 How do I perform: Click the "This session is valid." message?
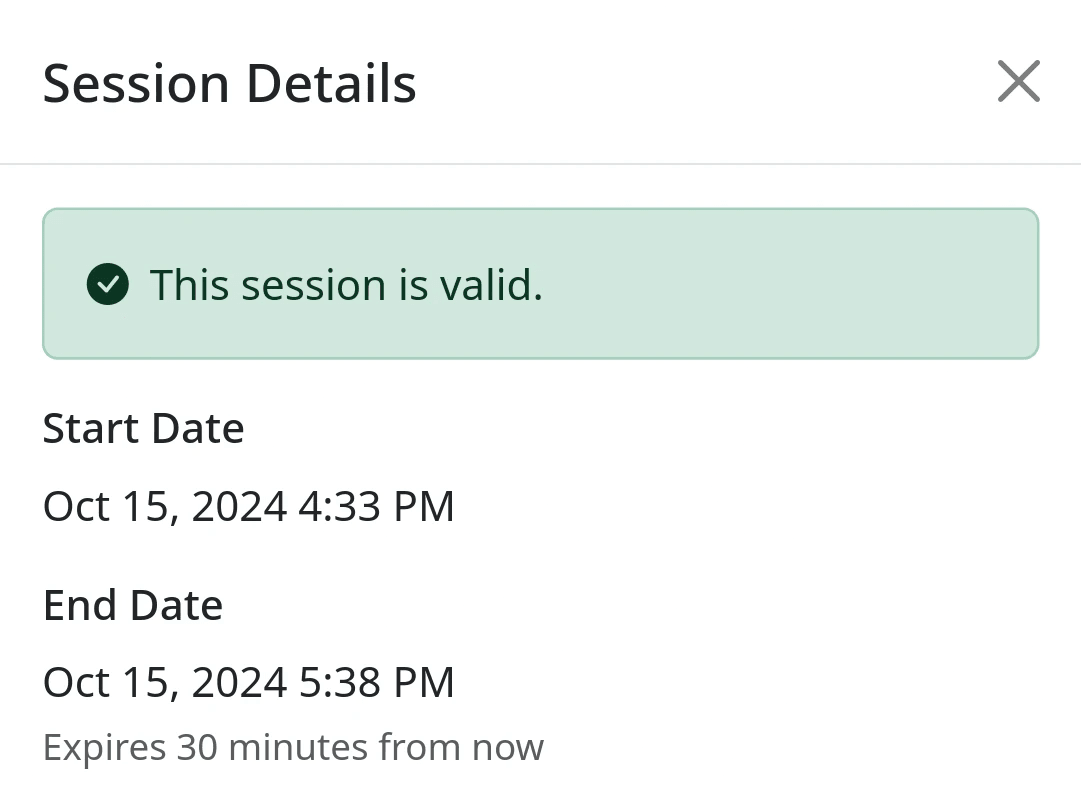pos(346,285)
